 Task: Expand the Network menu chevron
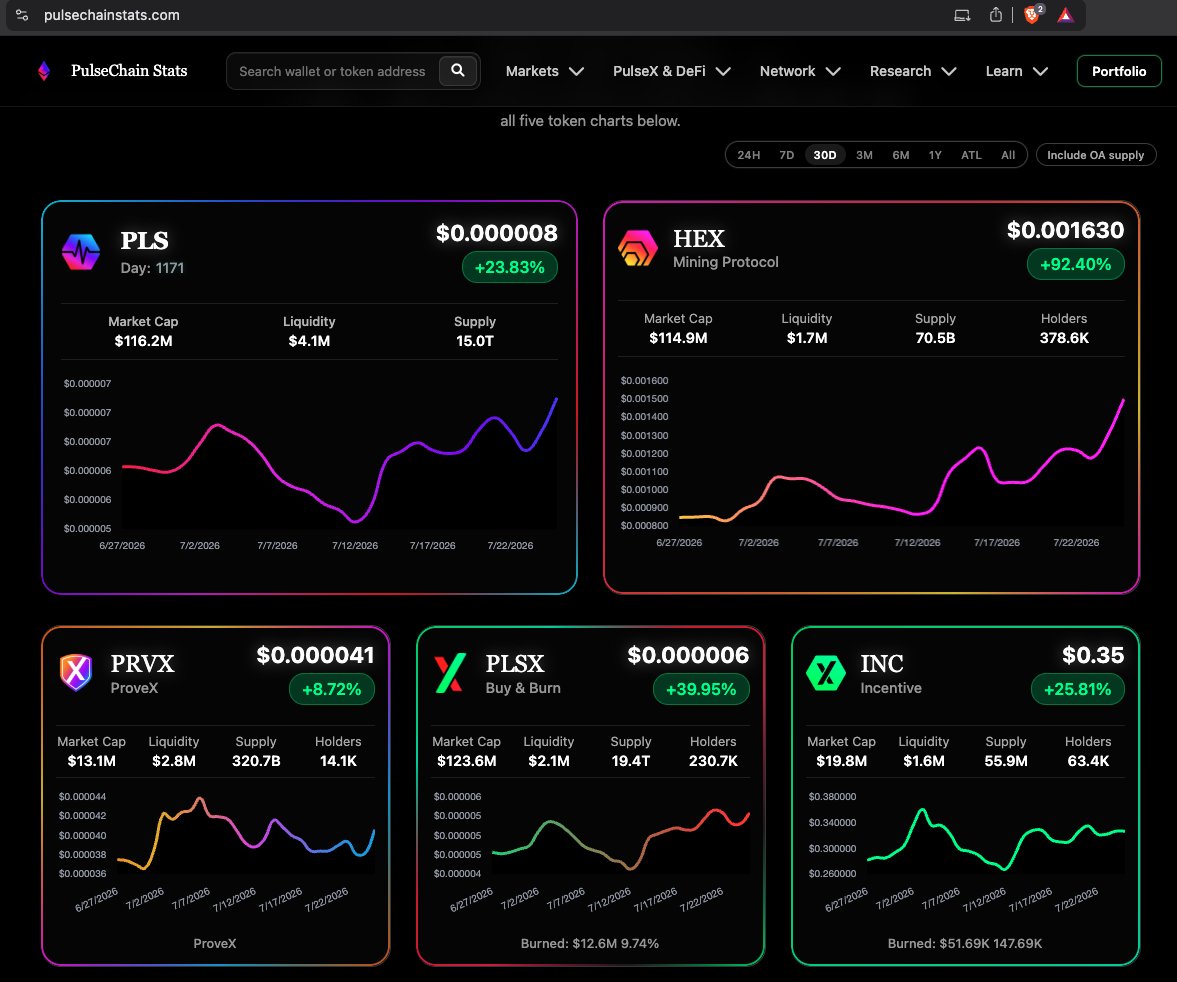click(833, 71)
